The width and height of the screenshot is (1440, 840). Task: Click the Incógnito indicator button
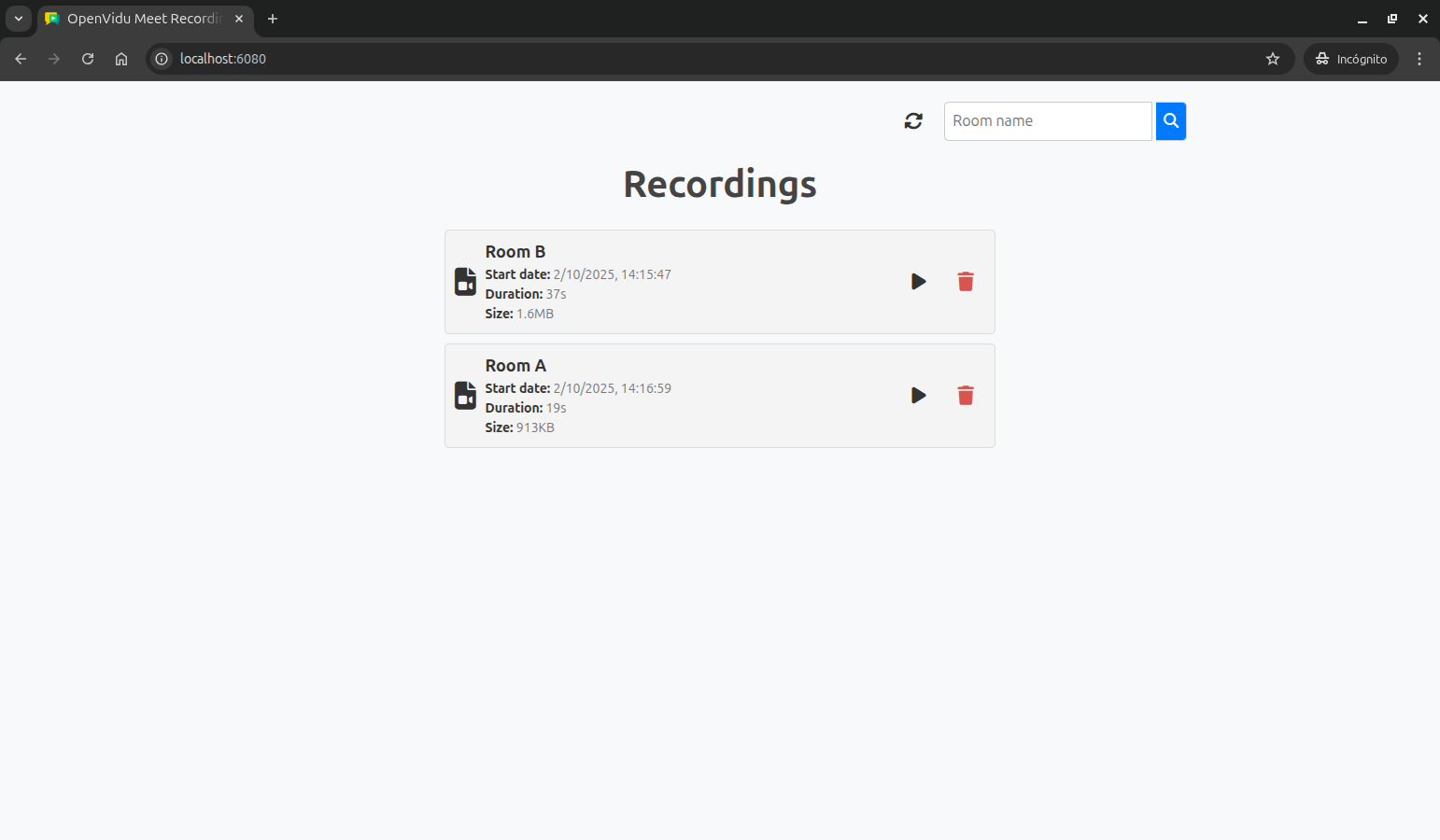[x=1350, y=59]
